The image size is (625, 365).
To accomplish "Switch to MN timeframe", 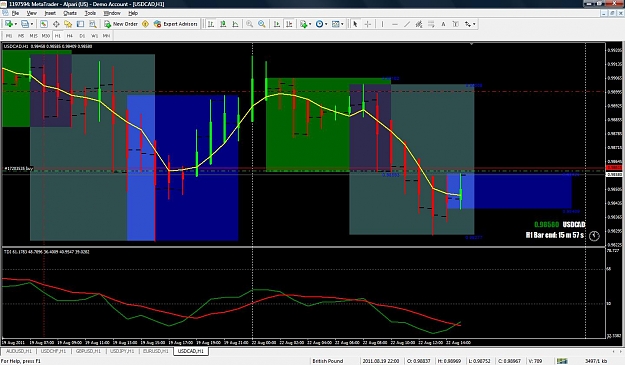I will point(106,36).
